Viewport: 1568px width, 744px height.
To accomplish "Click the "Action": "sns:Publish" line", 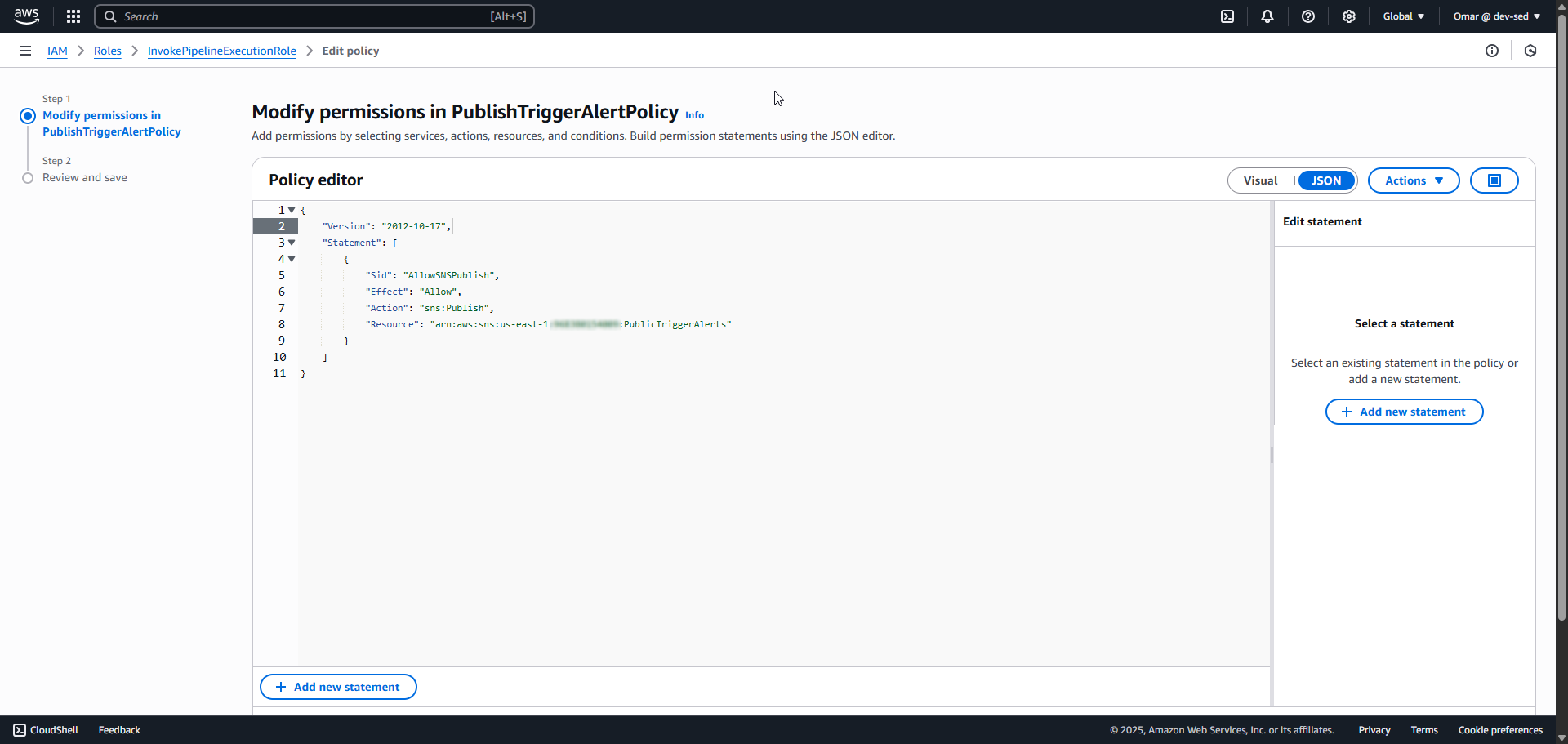I will (x=430, y=308).
